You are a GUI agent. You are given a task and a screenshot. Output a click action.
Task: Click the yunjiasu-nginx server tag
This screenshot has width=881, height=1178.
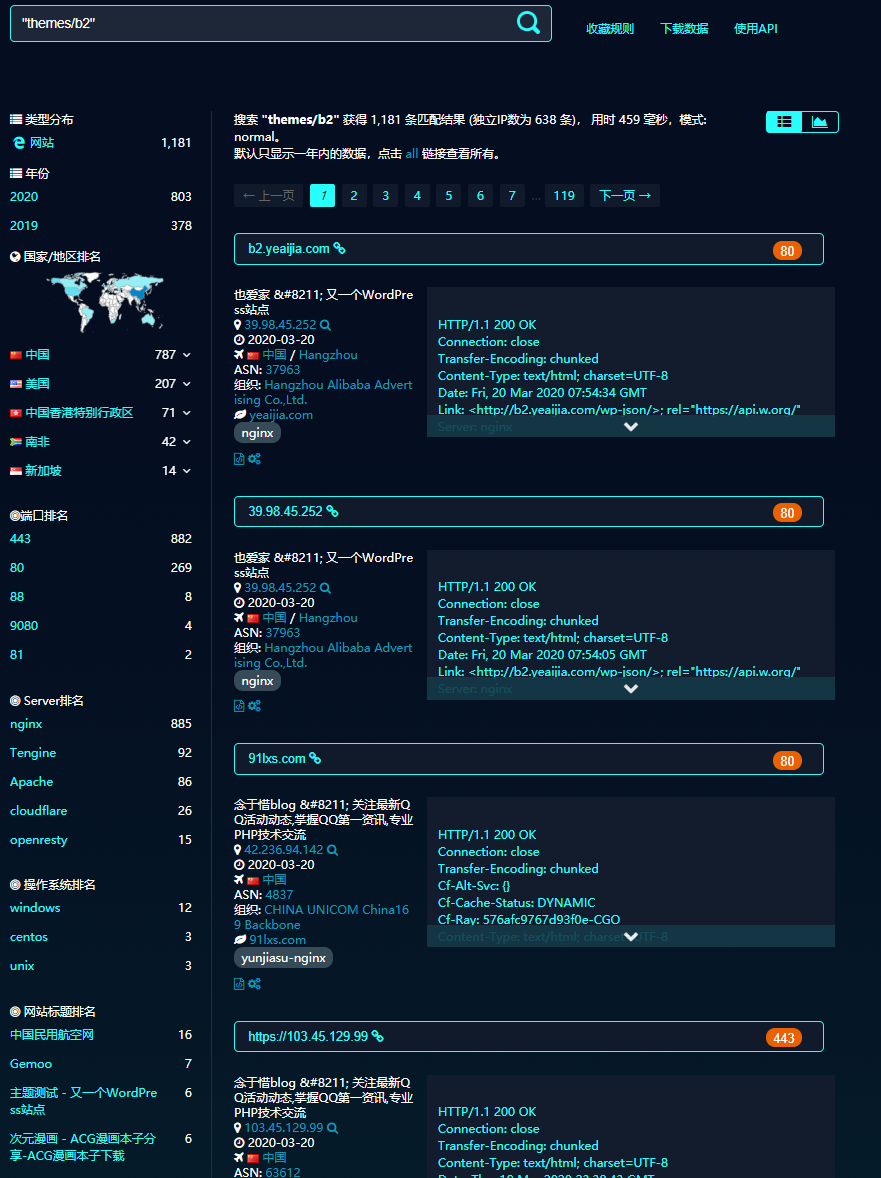283,958
